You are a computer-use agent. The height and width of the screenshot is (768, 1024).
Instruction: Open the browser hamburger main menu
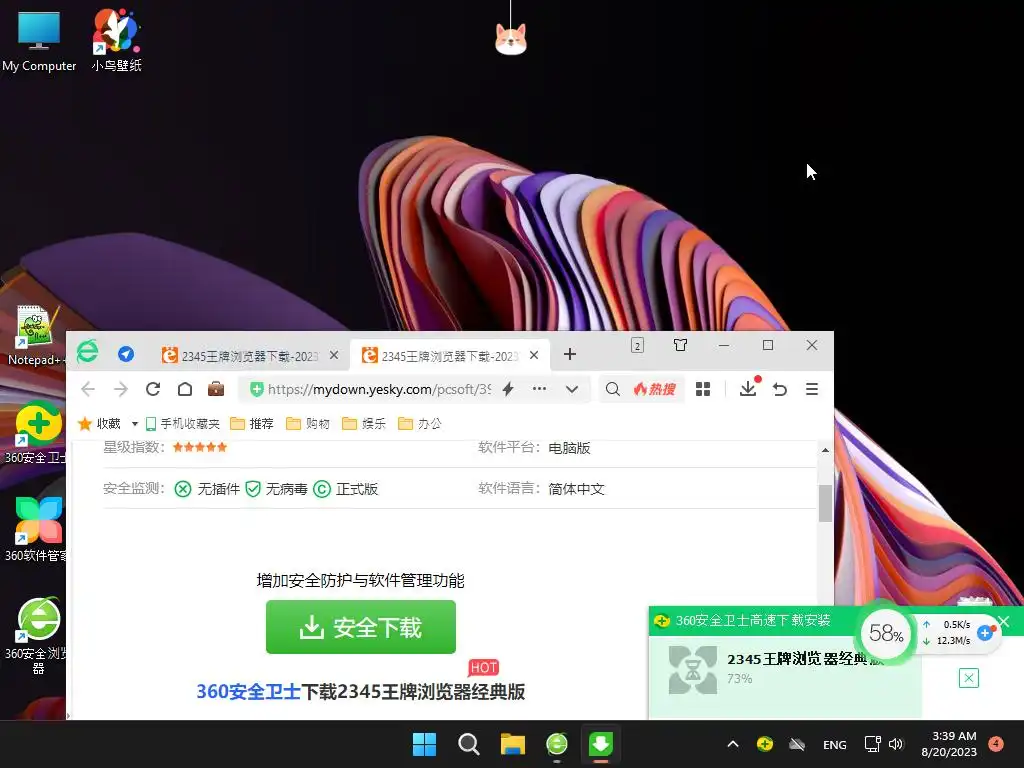[x=812, y=389]
